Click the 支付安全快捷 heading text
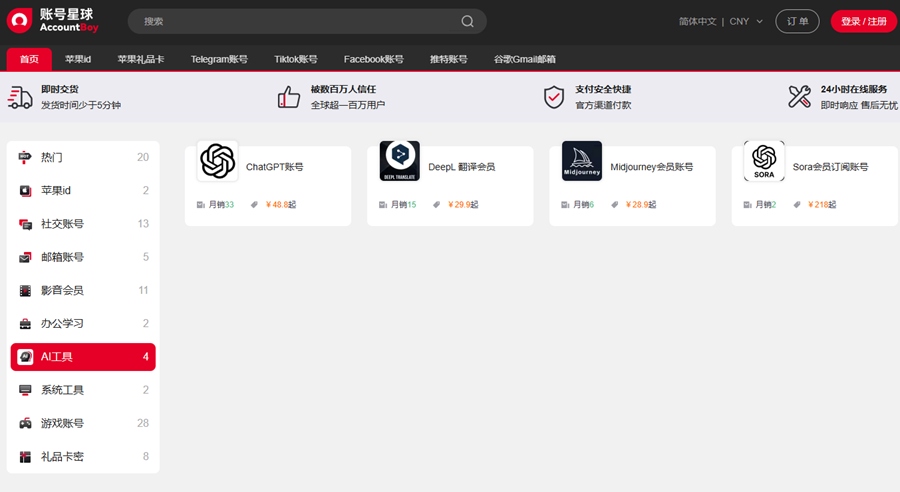The width and height of the screenshot is (900, 492). (603, 89)
